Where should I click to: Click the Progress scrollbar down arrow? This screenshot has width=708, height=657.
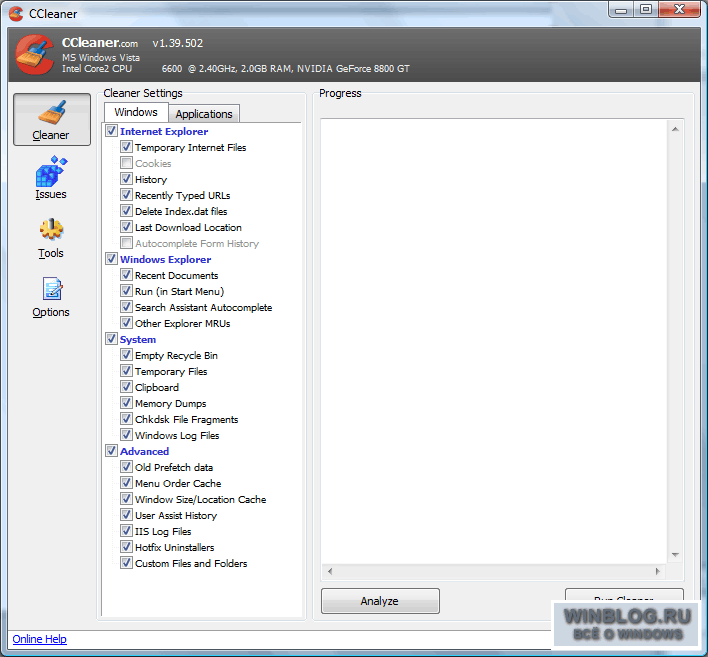[x=675, y=555]
